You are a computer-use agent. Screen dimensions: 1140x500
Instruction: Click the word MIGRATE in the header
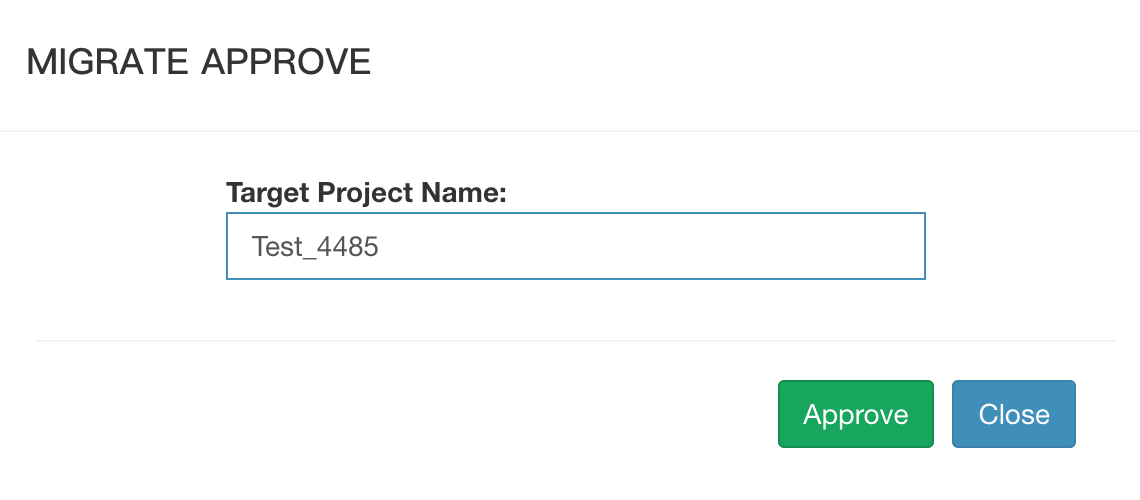[x=107, y=62]
